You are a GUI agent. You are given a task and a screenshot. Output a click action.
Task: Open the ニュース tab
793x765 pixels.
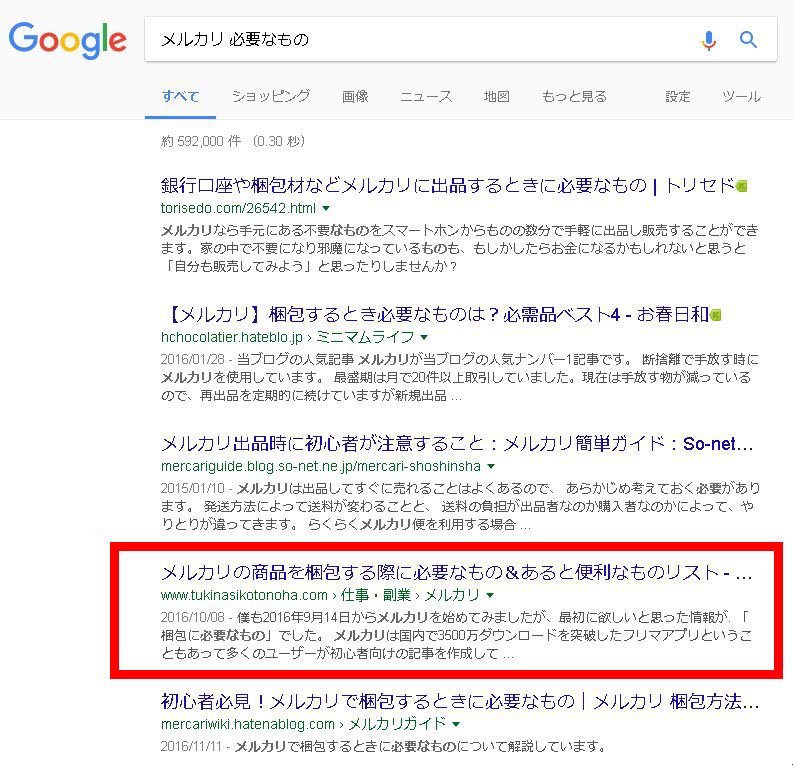point(426,96)
